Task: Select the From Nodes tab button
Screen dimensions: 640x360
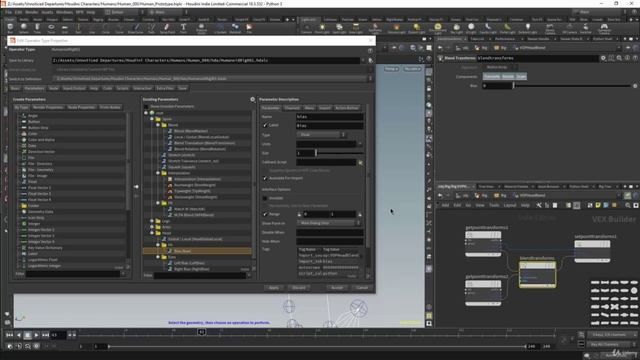Action: pos(110,107)
